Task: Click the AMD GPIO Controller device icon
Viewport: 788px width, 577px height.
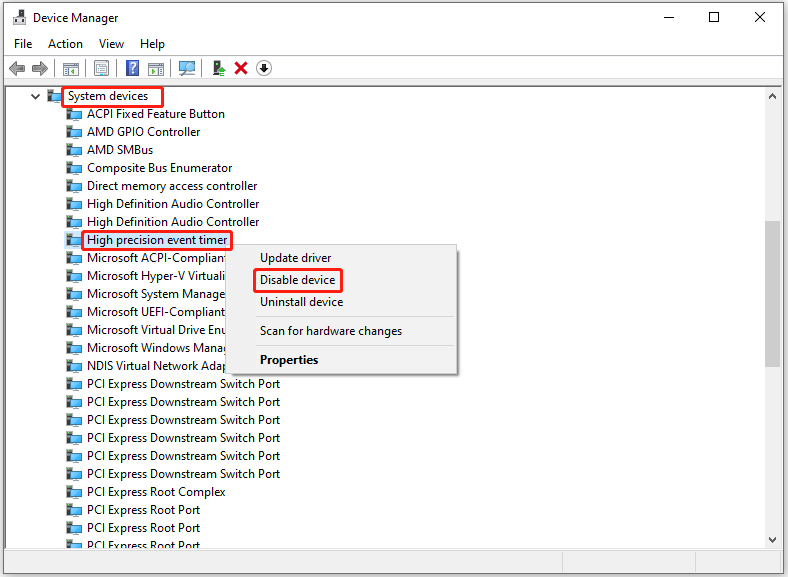Action: point(74,132)
